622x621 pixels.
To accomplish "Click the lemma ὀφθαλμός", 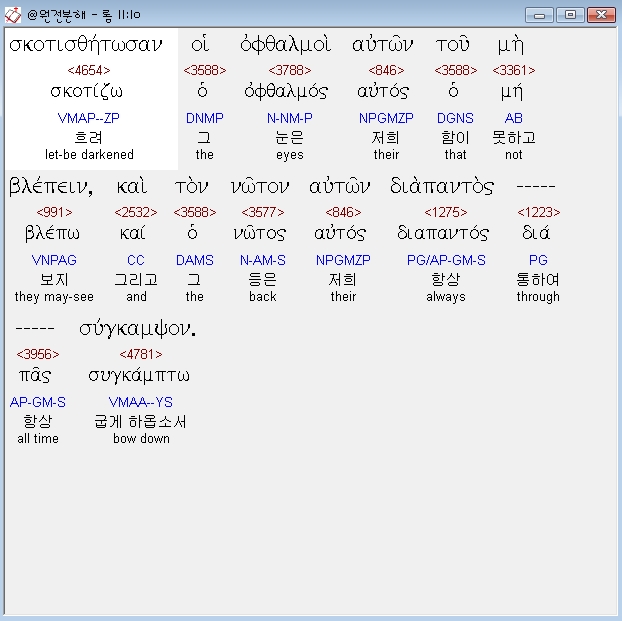I will point(286,92).
